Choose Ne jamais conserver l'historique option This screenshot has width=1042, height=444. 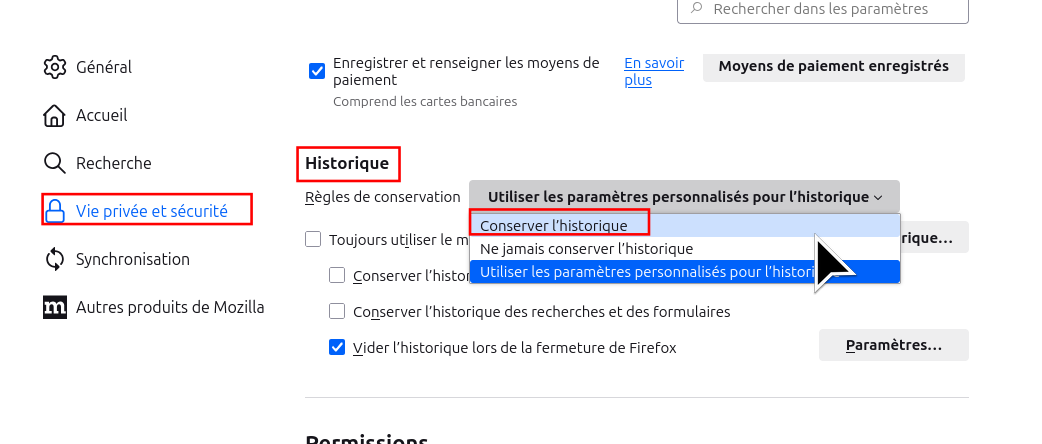(x=586, y=248)
